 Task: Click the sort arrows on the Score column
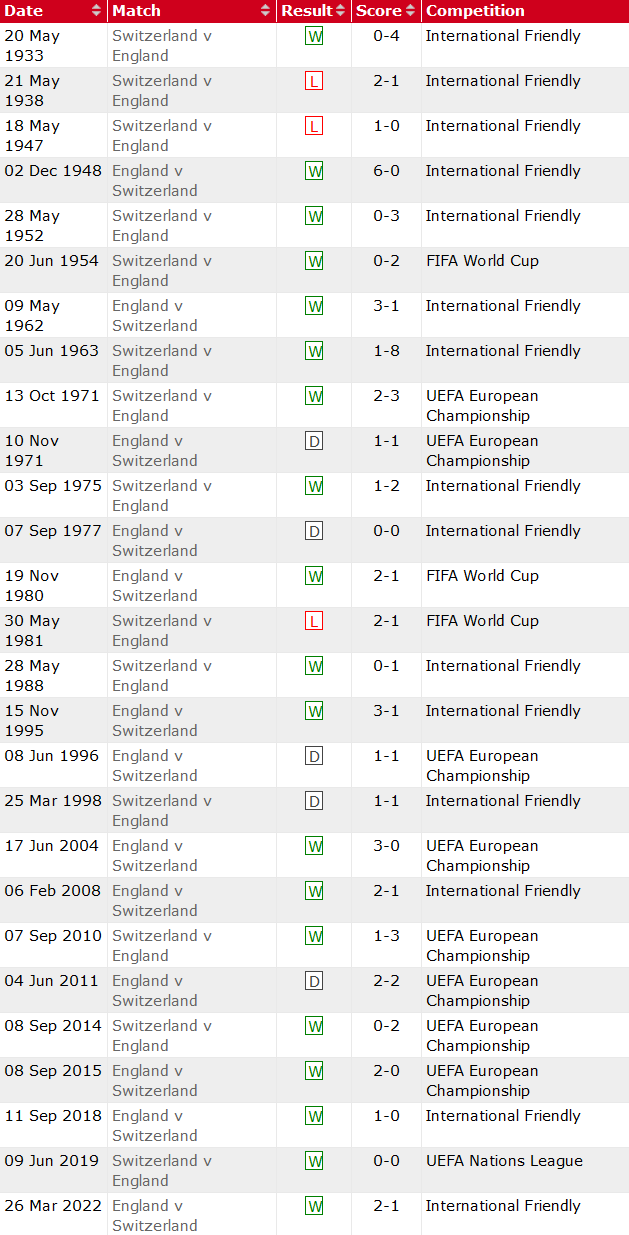410,11
